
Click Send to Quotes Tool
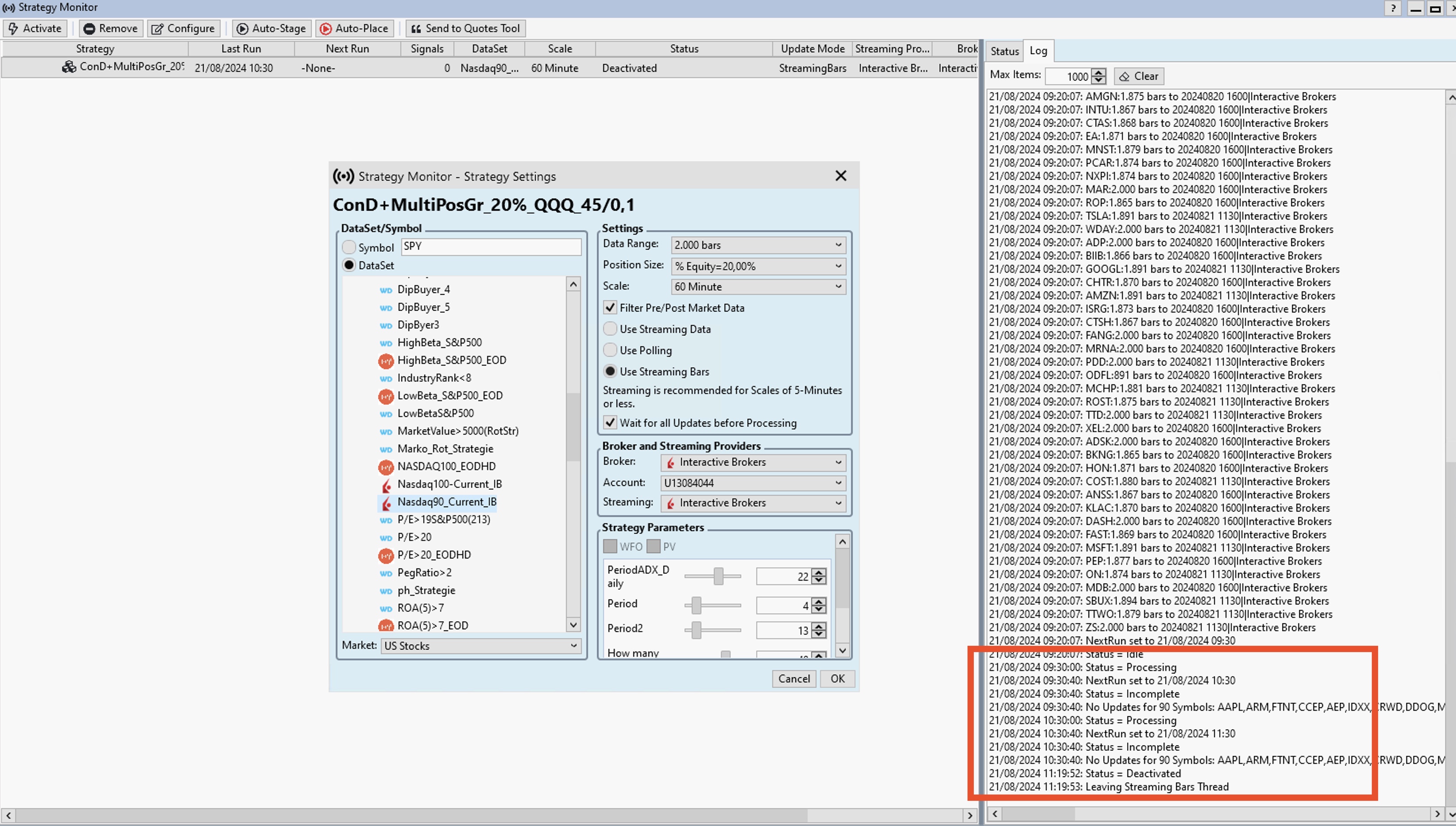465,28
